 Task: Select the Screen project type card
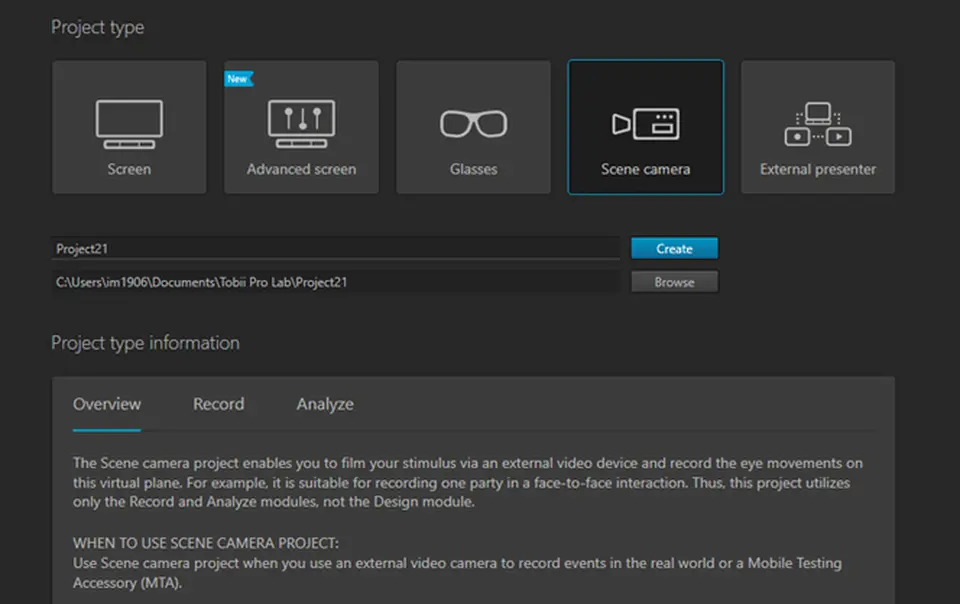click(129, 127)
